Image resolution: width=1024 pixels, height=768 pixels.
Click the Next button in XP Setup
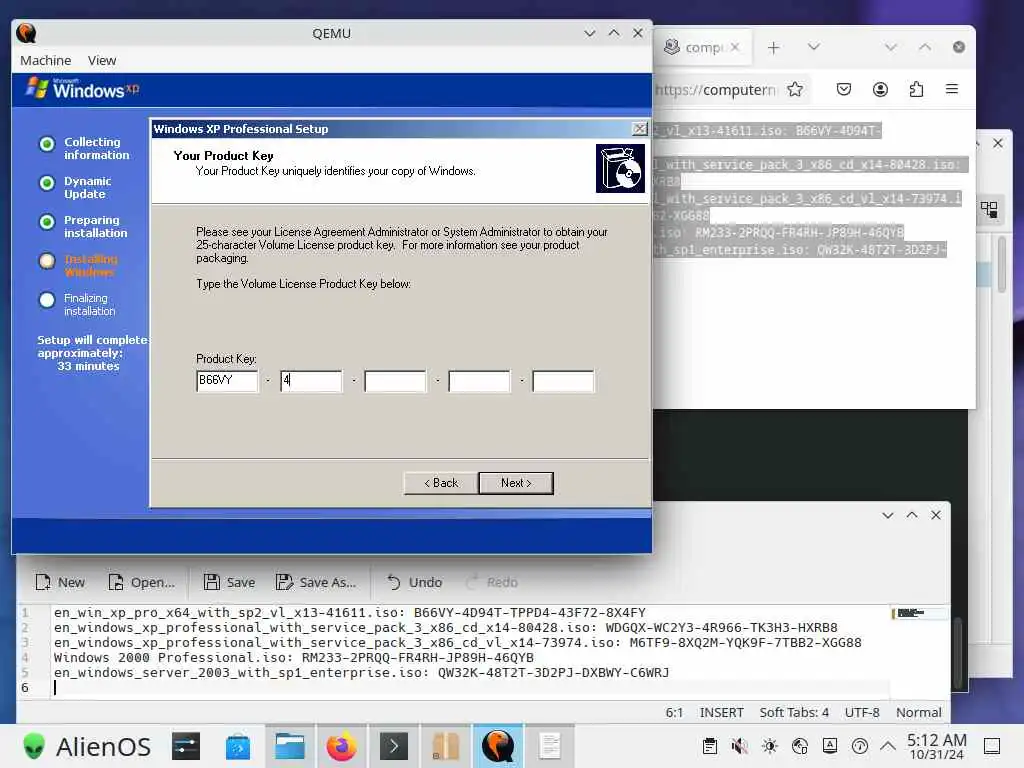point(516,483)
